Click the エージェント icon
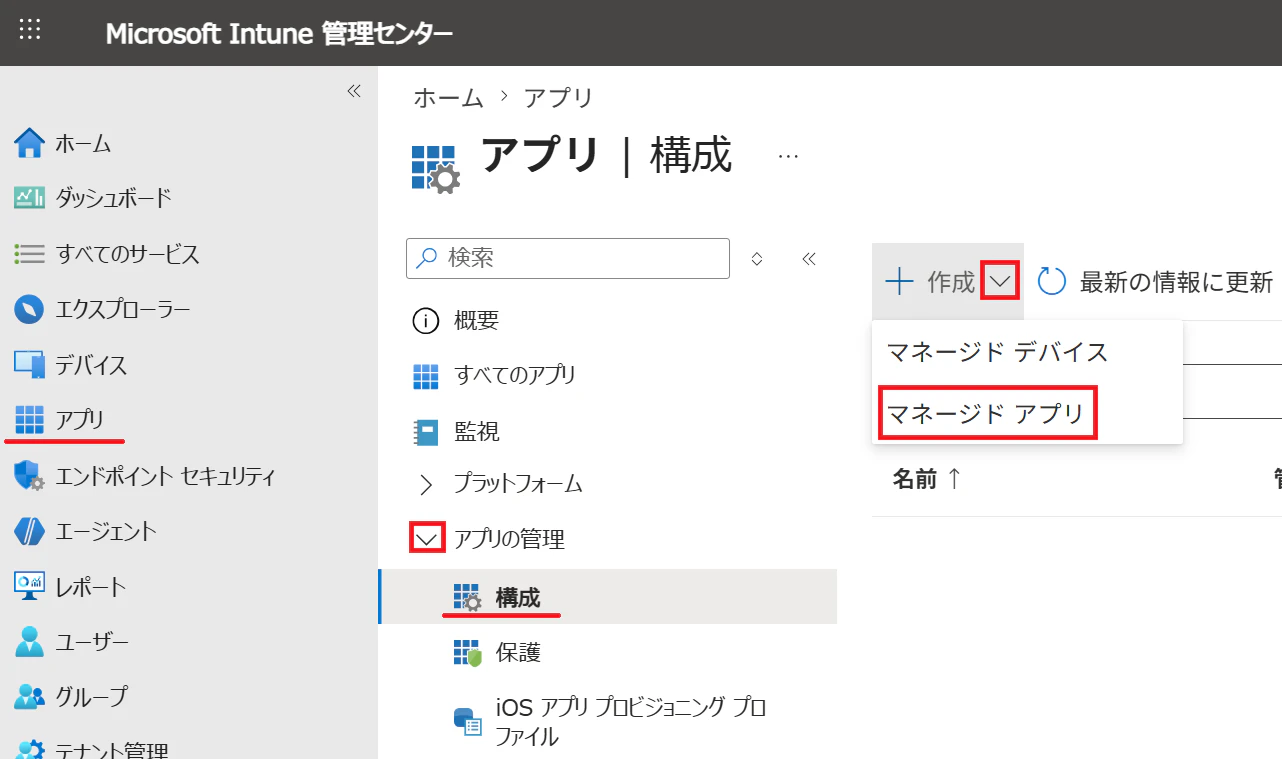The width and height of the screenshot is (1282, 759). 30,531
